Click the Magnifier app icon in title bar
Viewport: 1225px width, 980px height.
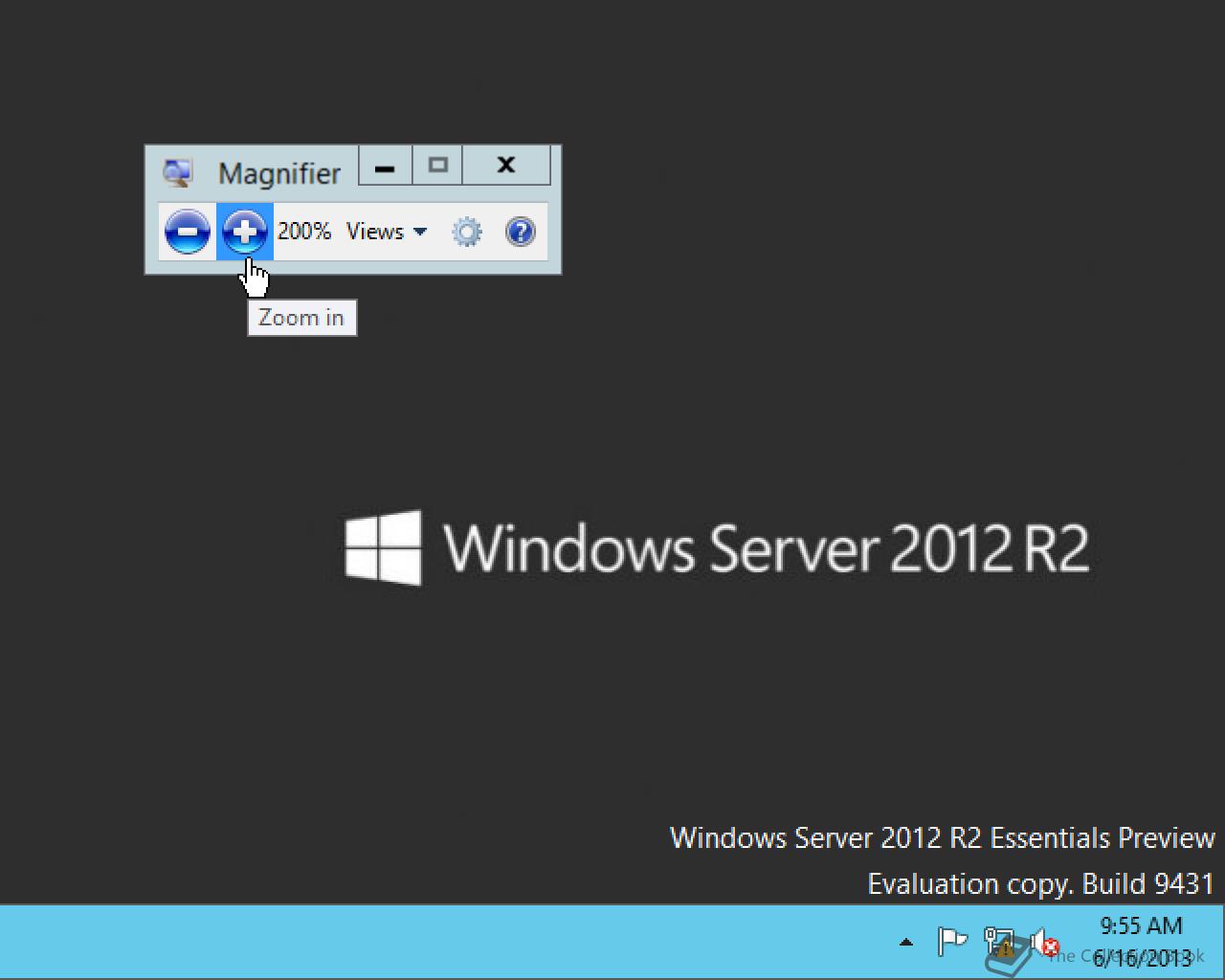(178, 173)
